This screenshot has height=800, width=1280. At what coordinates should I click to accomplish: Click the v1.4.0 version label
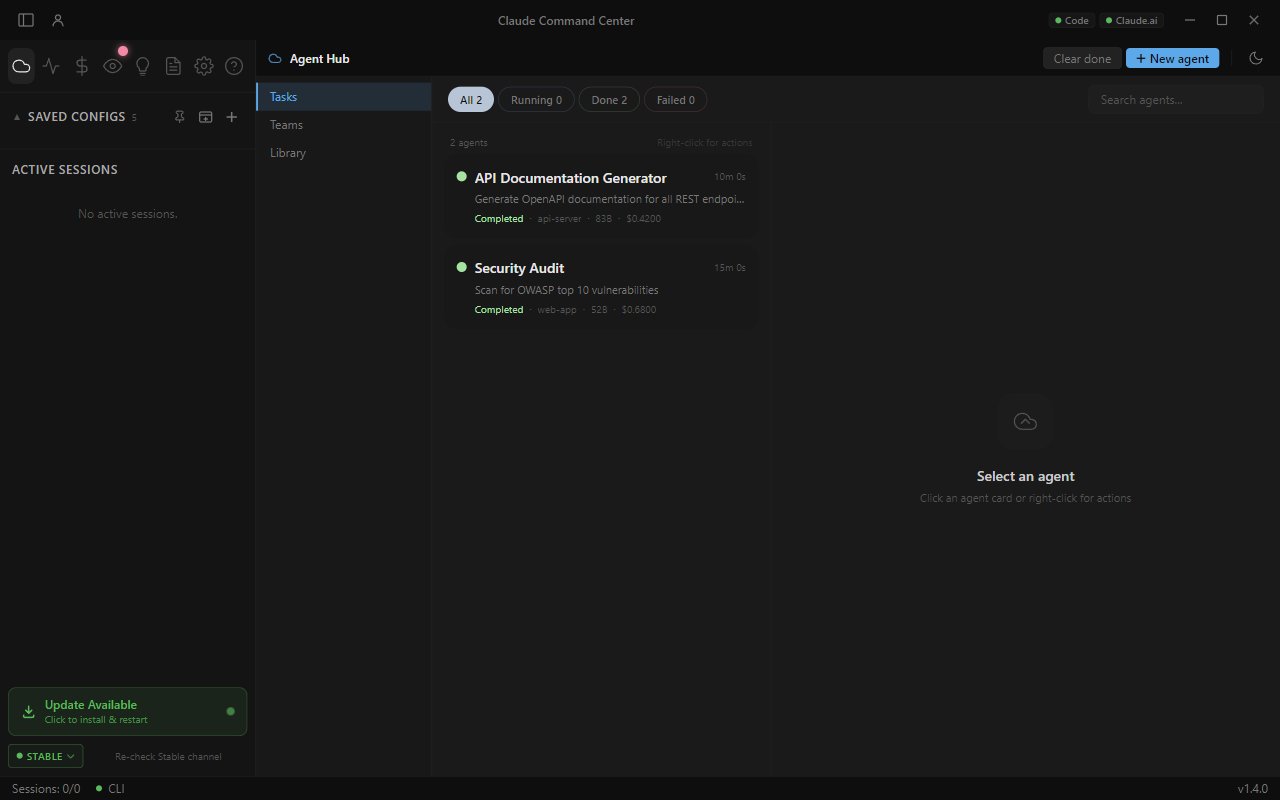click(x=1252, y=789)
